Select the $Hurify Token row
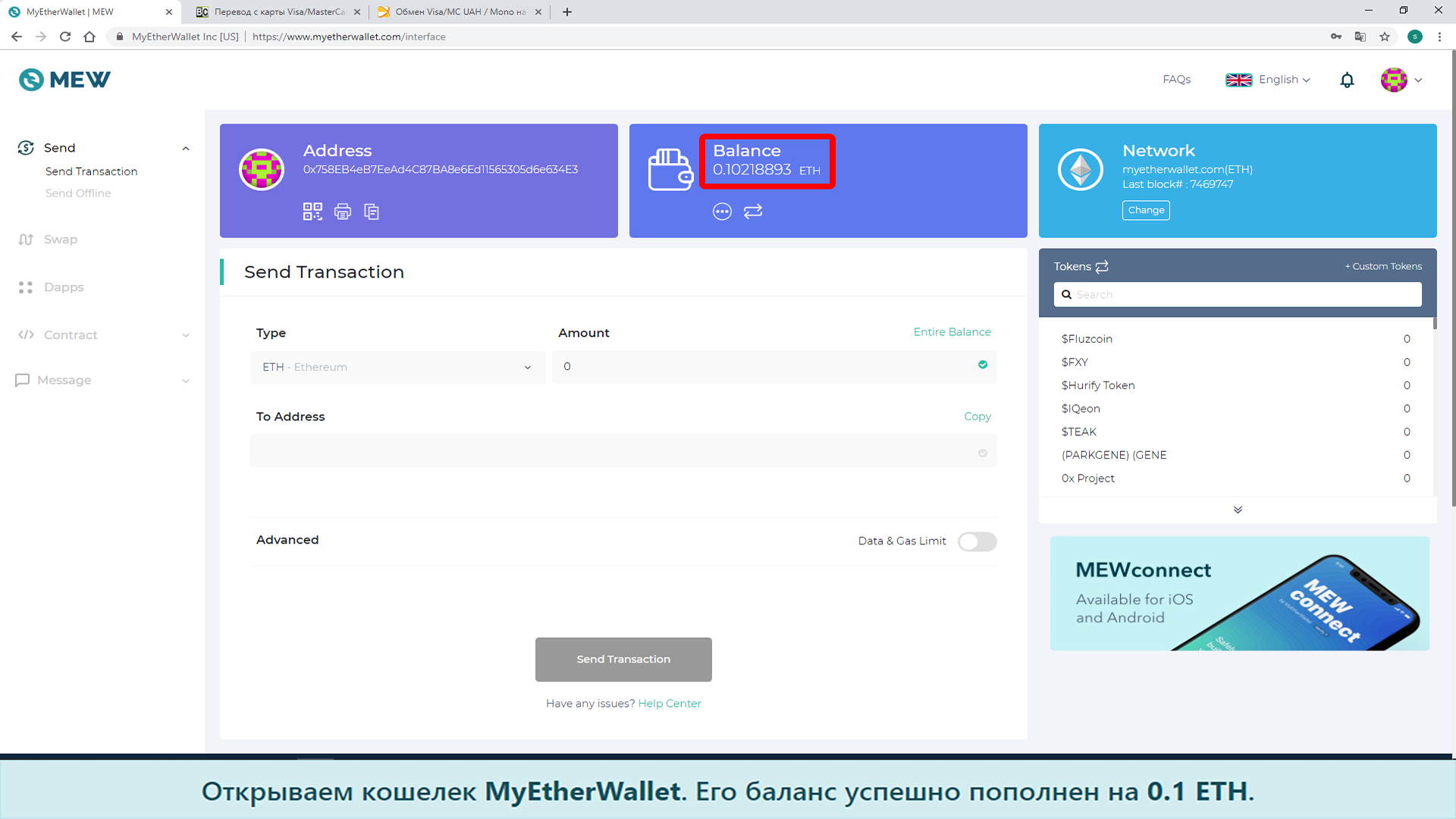Viewport: 1456px width, 819px height. (1235, 385)
